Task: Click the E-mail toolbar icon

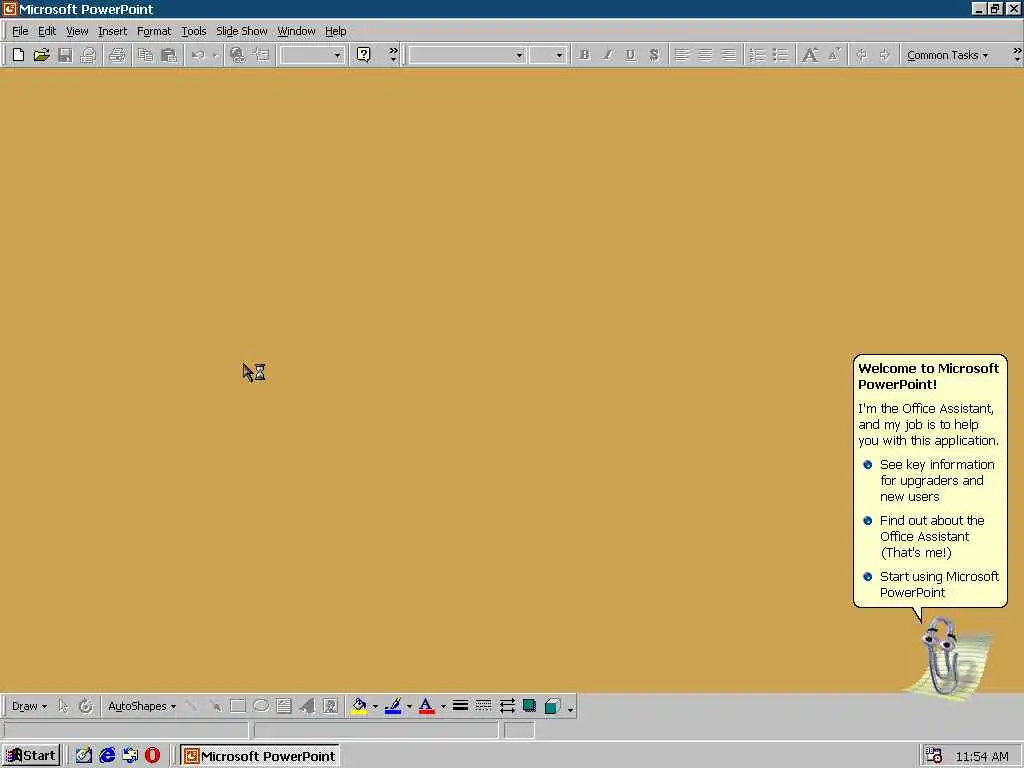Action: (88, 55)
